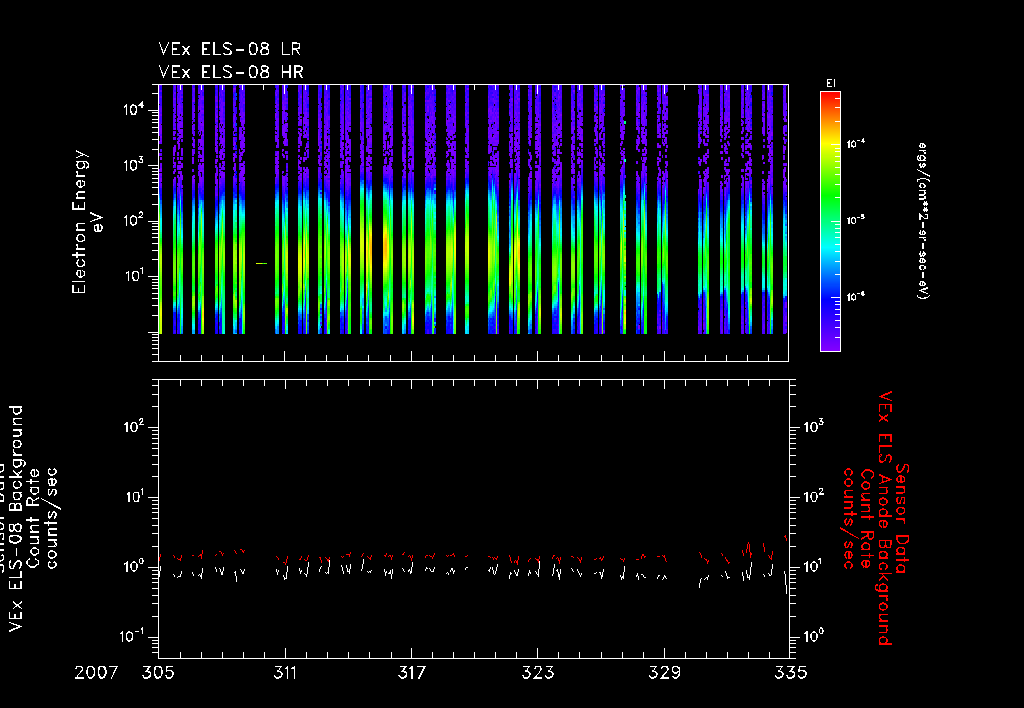Click the day 335 x-axis tick label
The image size is (1024, 708).
(x=790, y=672)
